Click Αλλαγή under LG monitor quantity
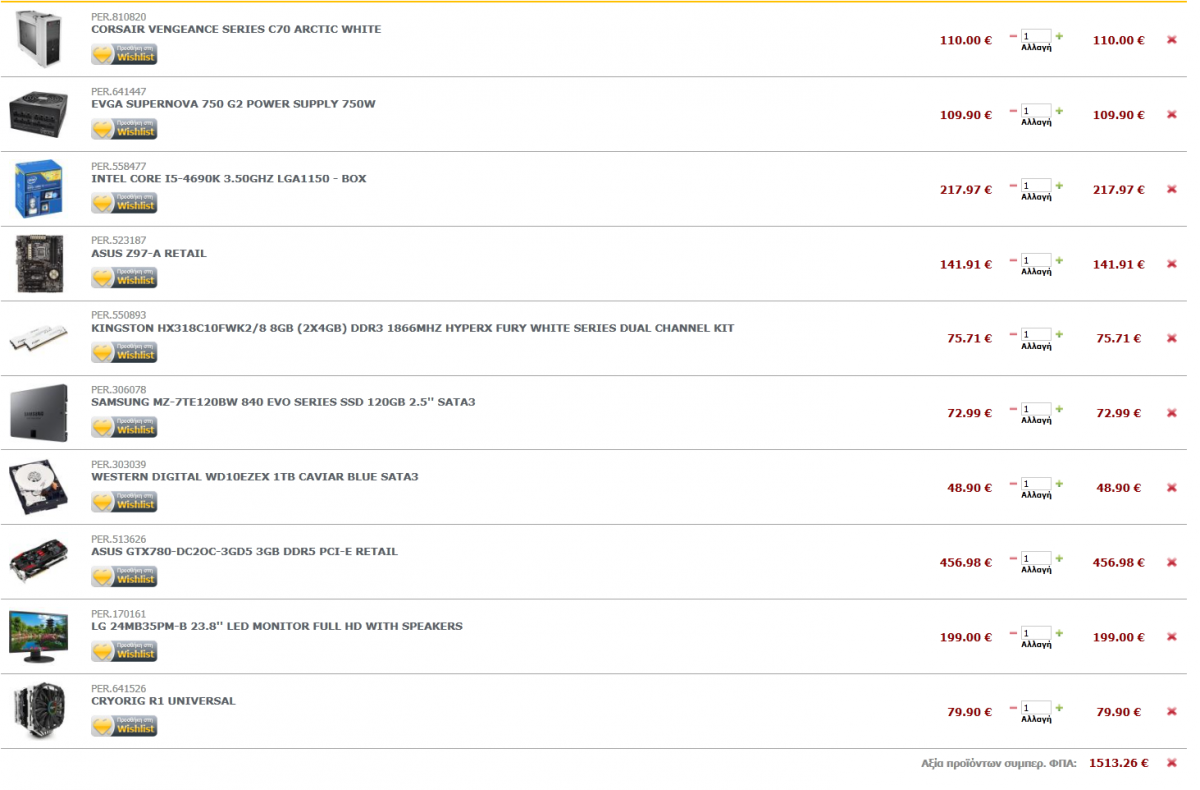The height and width of the screenshot is (790, 1200). pos(1036,646)
